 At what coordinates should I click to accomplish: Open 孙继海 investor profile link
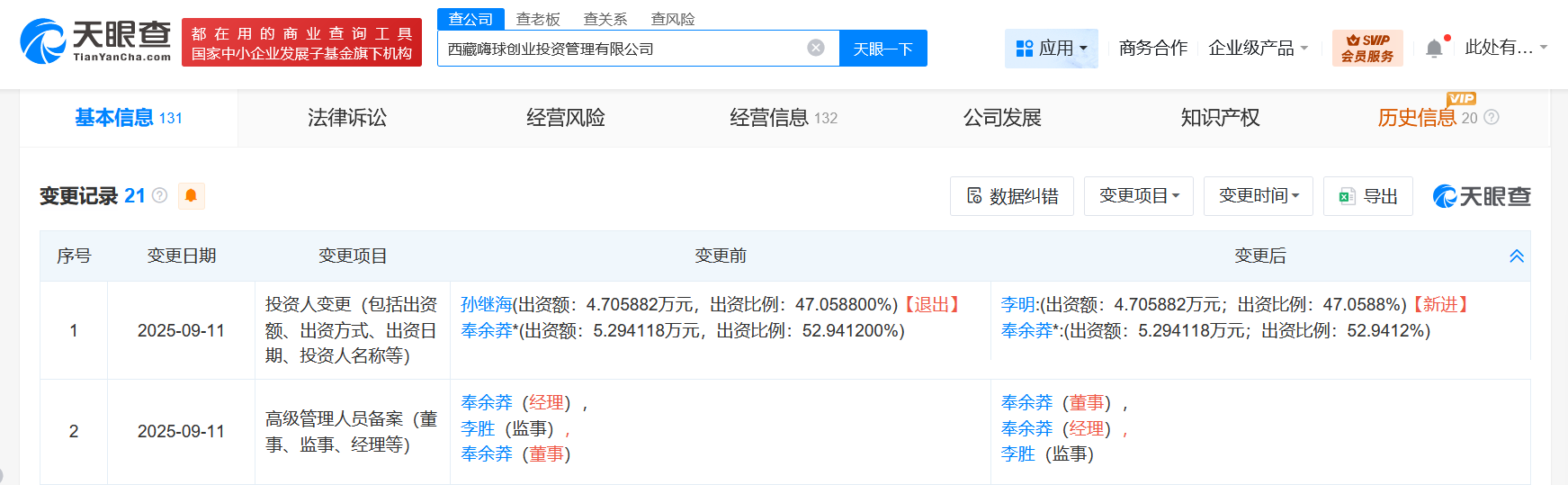(x=486, y=304)
